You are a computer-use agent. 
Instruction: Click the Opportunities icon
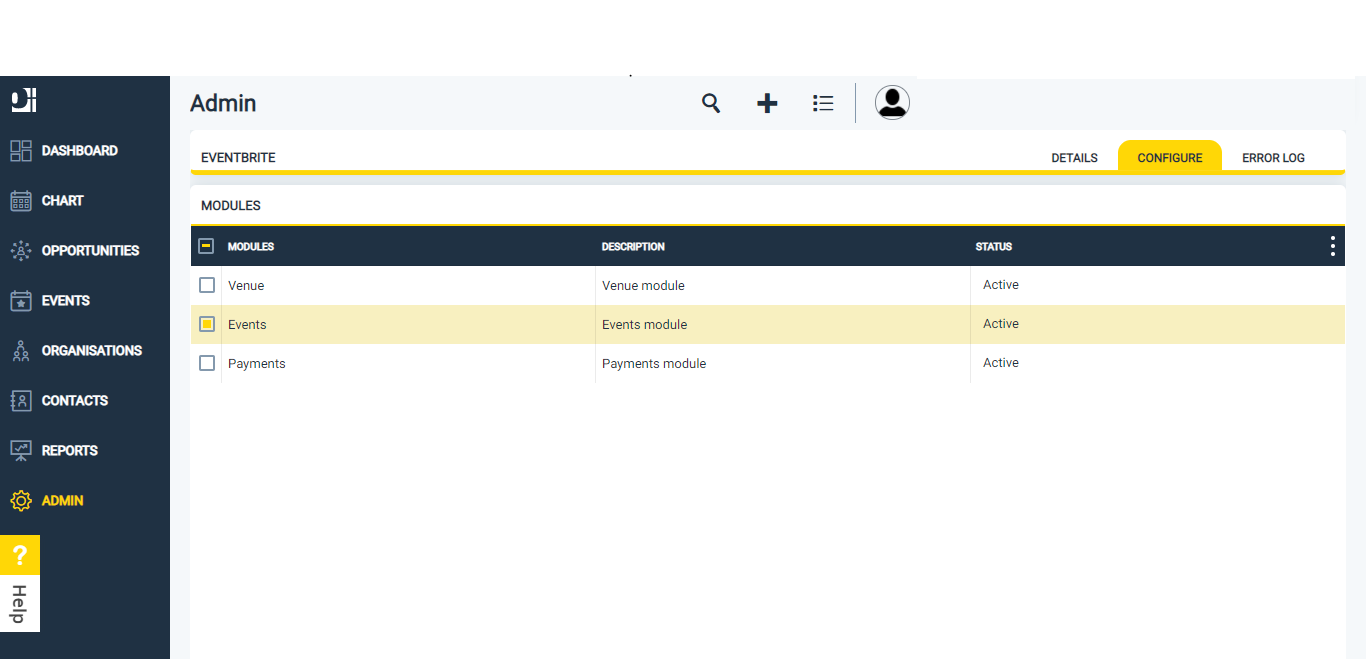[x=21, y=251]
